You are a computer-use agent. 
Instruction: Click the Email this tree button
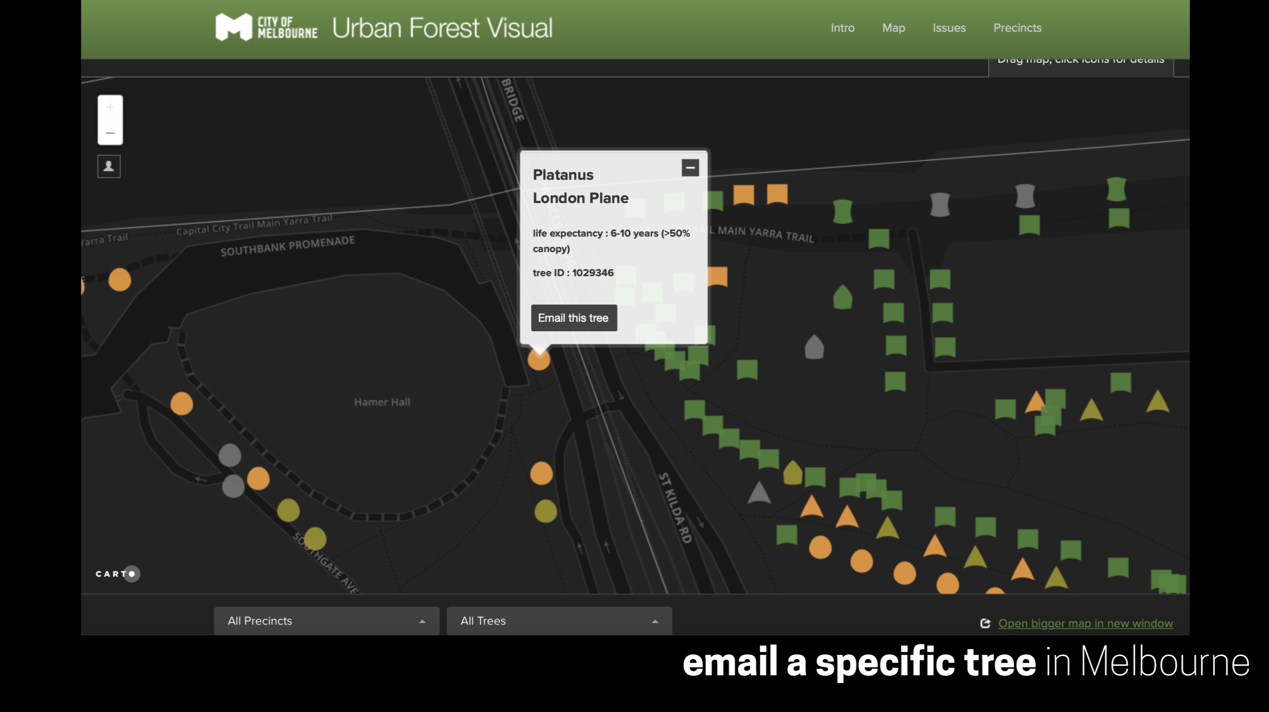[574, 318]
